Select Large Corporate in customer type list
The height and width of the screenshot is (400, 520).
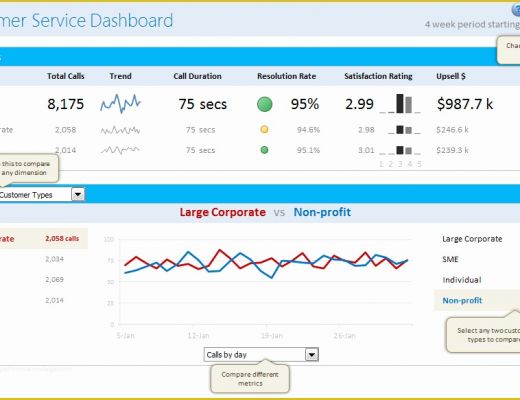472,239
